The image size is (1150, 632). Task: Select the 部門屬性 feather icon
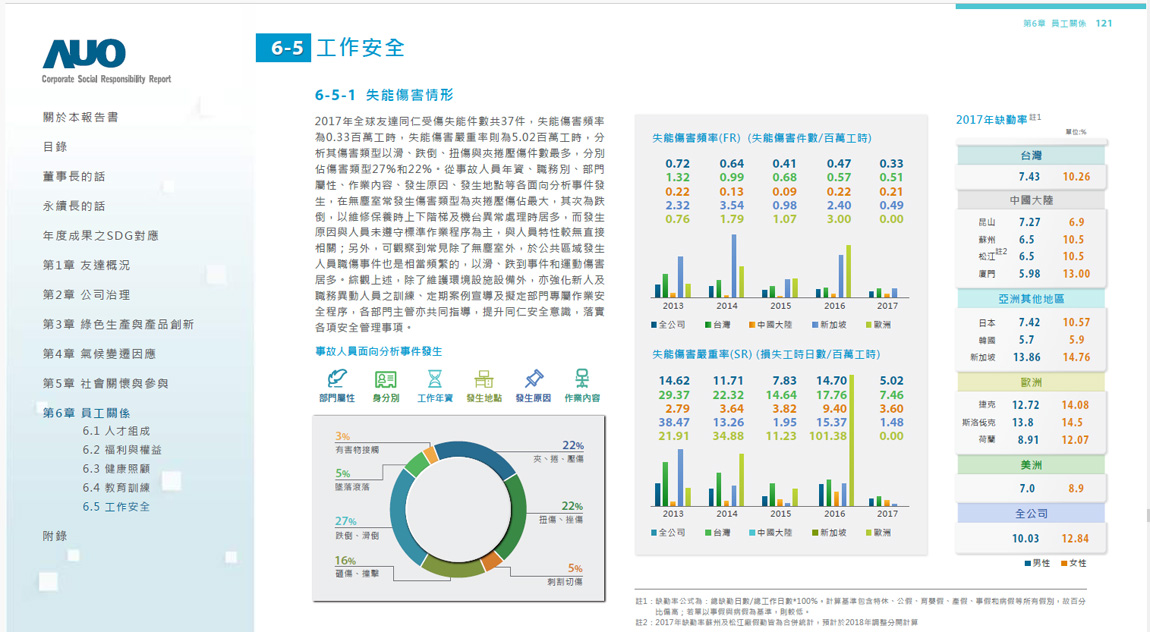pyautogui.click(x=337, y=379)
